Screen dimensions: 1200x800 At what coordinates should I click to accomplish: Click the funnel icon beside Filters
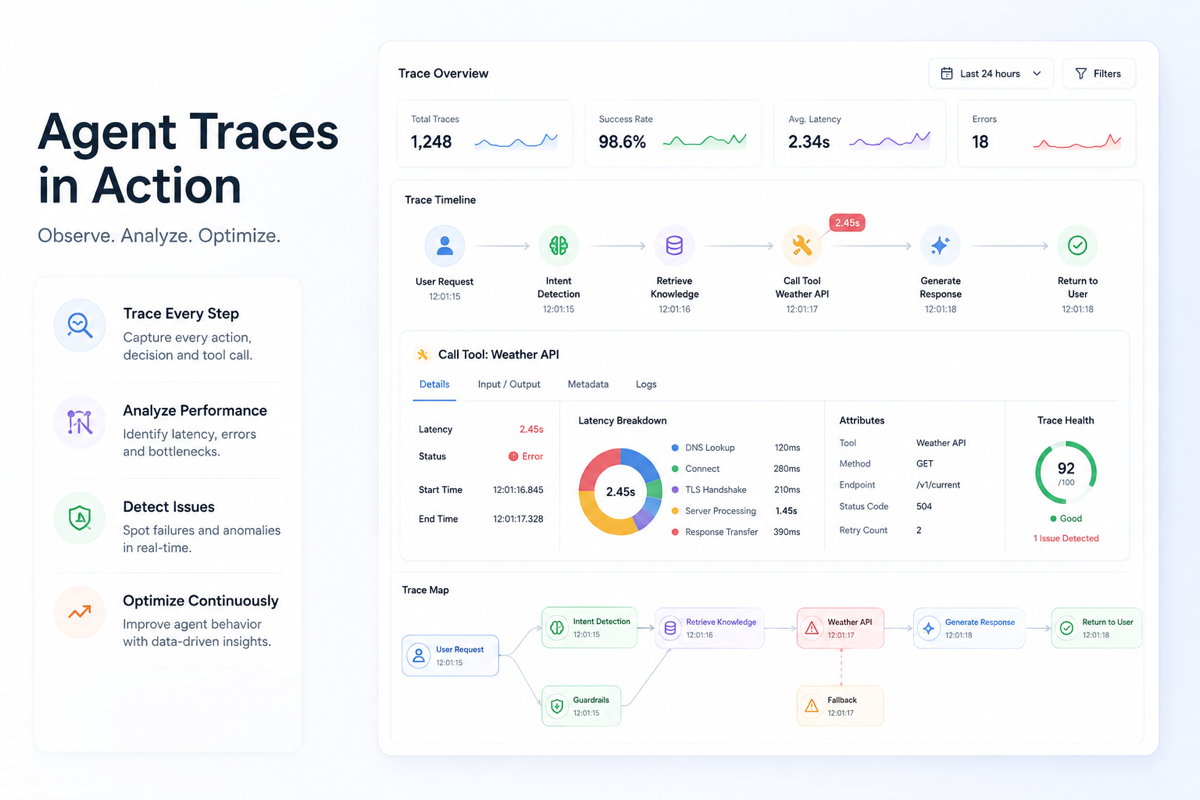(x=1081, y=74)
